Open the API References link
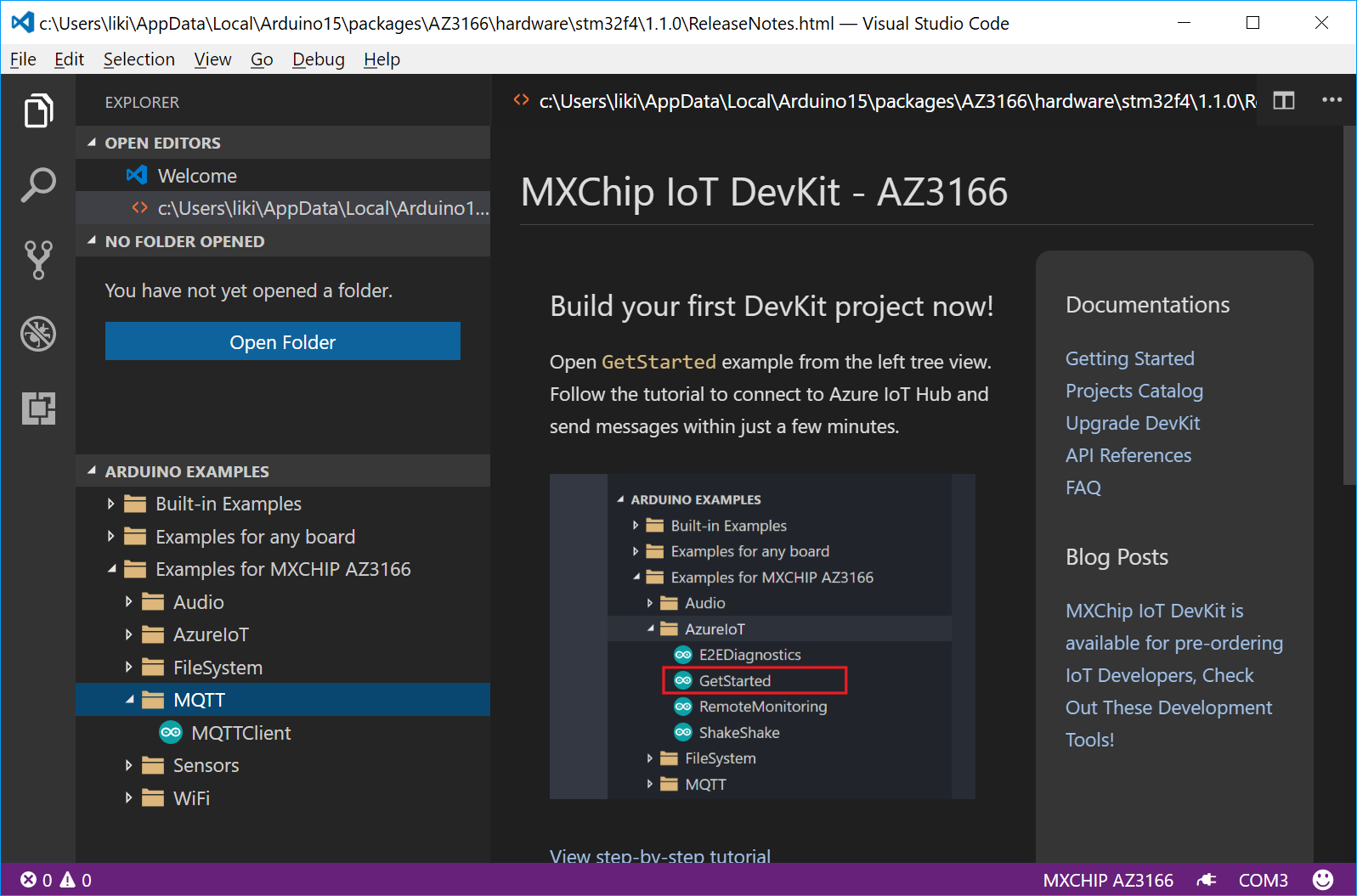Viewport: 1357px width, 896px height. click(x=1128, y=455)
